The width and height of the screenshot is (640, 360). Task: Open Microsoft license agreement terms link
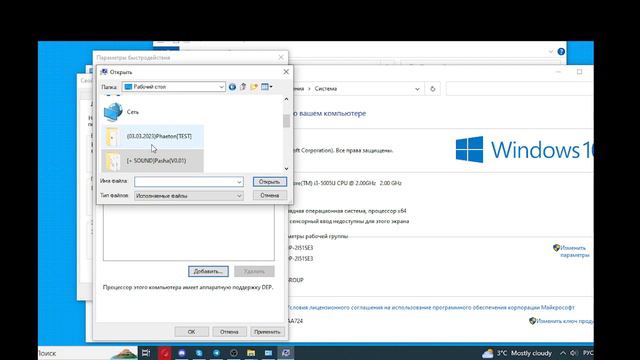click(430, 307)
